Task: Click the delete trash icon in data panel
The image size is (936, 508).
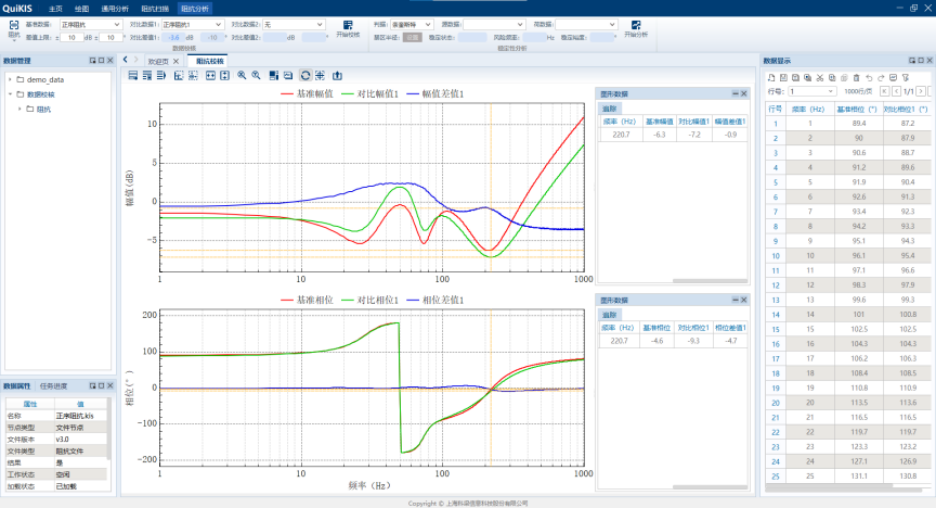Action: pyautogui.click(x=856, y=77)
